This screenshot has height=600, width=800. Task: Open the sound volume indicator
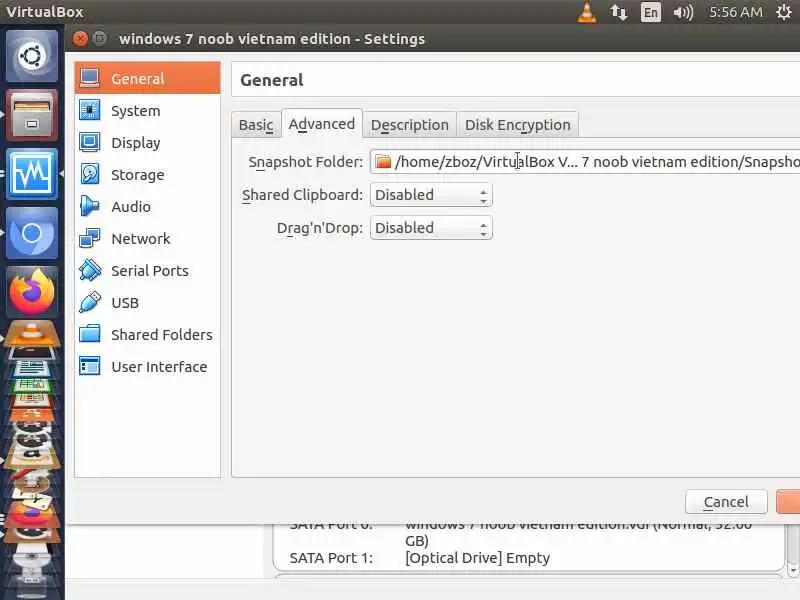coord(683,12)
